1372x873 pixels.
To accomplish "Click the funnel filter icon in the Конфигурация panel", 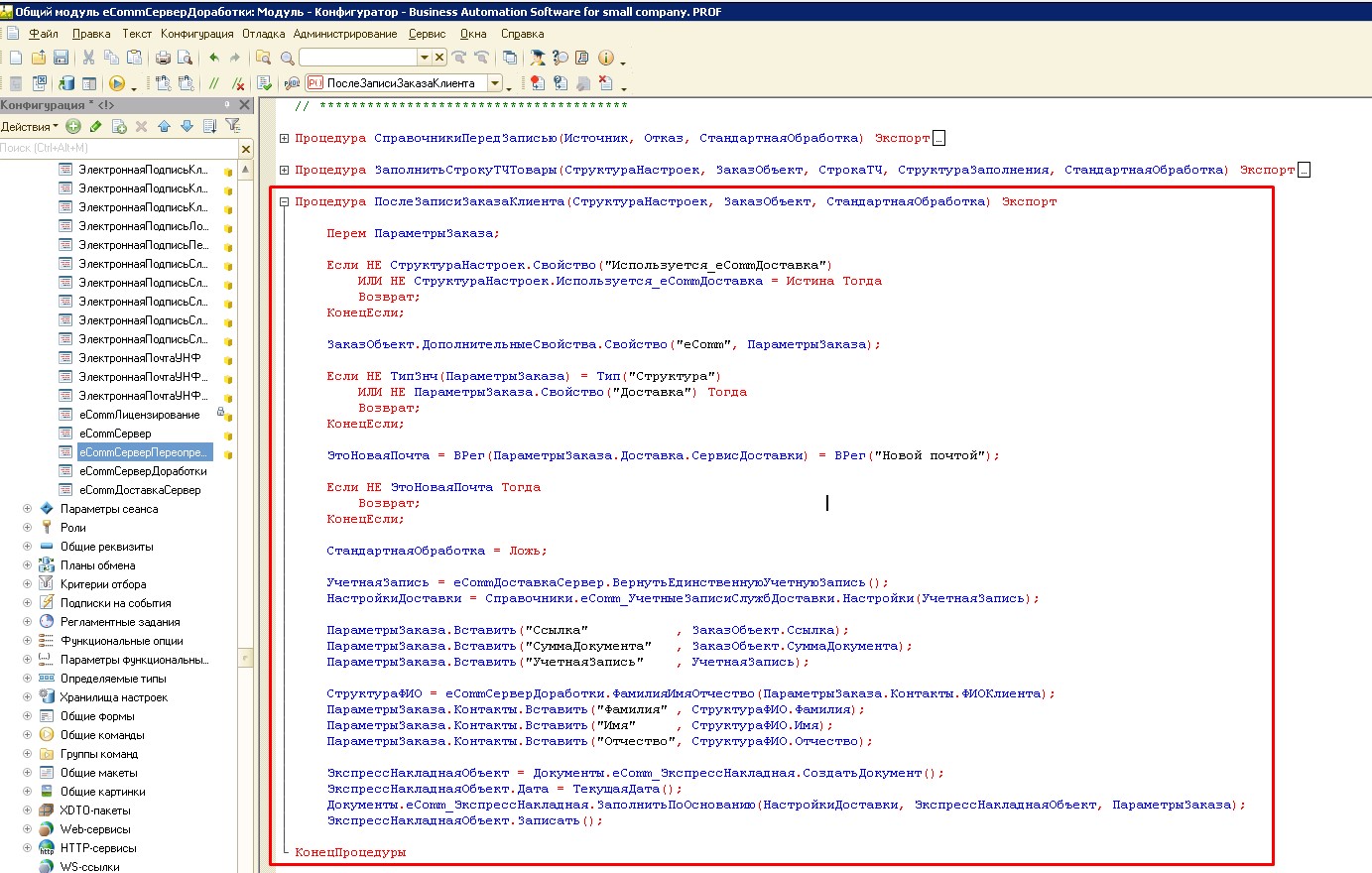I will click(233, 126).
